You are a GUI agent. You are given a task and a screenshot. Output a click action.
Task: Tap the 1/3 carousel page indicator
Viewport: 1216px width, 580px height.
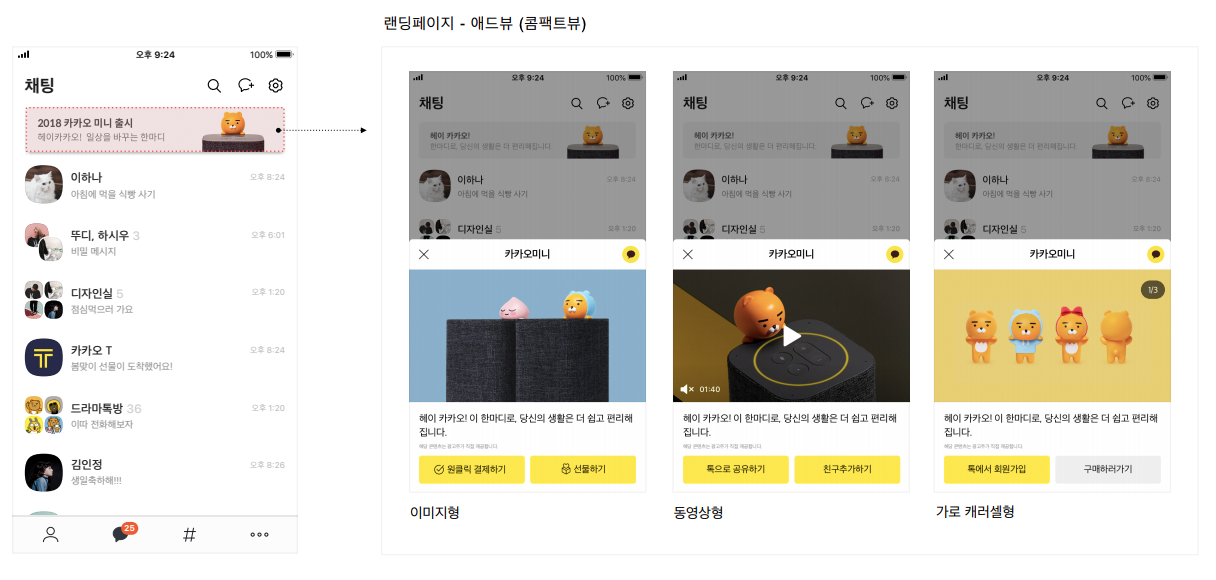(1153, 290)
